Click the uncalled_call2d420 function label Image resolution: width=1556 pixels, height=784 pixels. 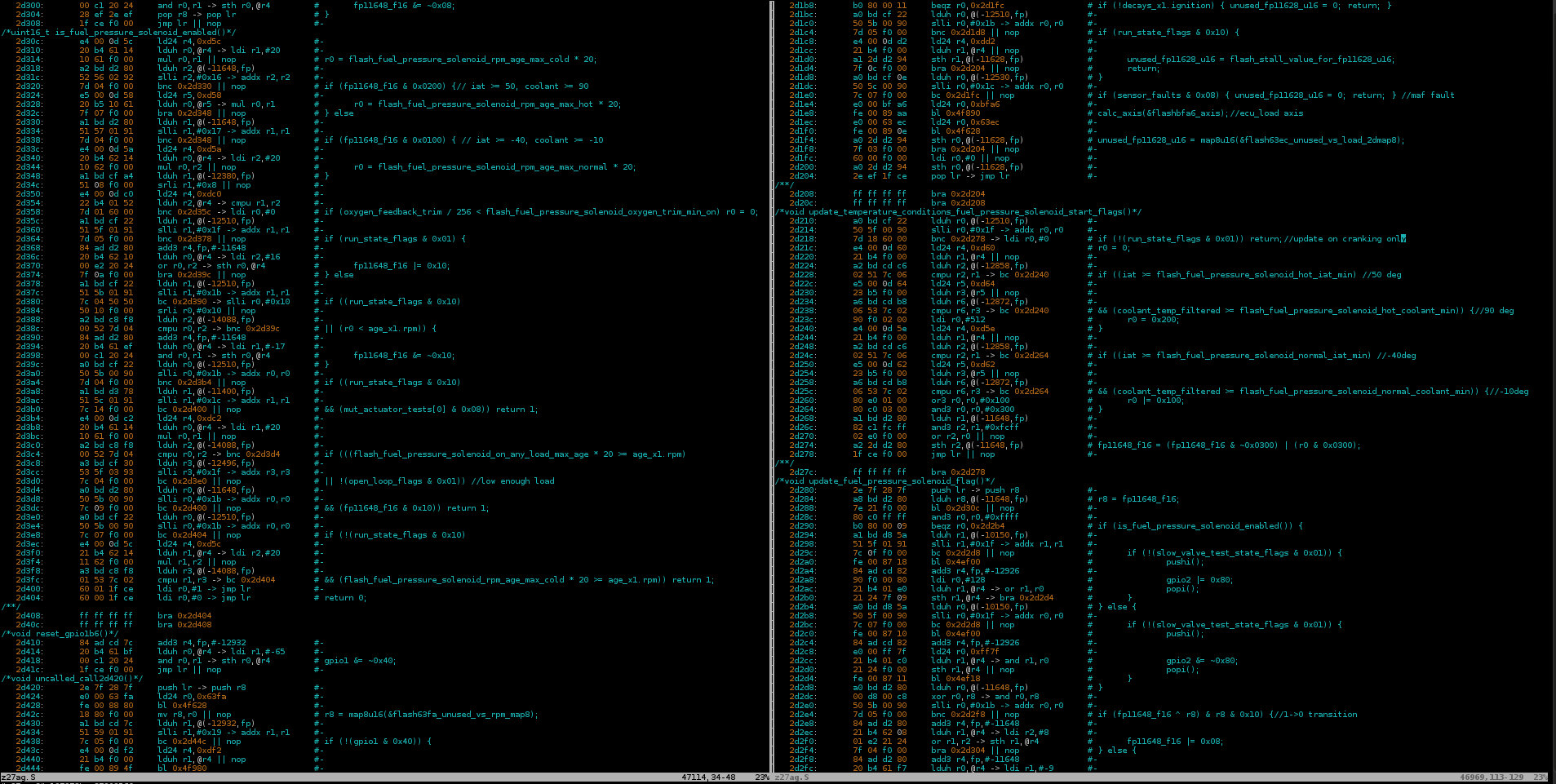[x=73, y=678]
